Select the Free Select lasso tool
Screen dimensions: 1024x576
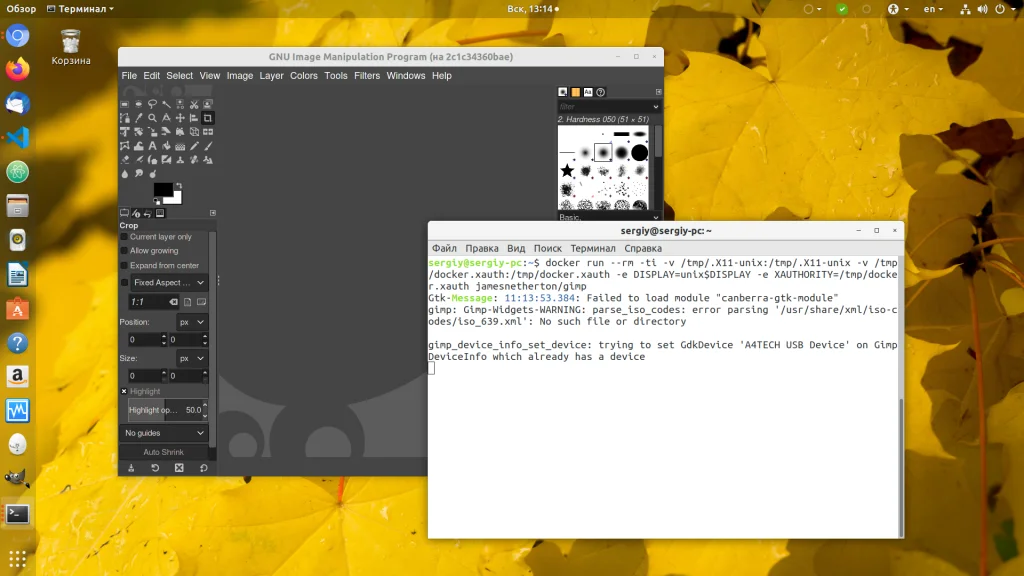[x=152, y=104]
